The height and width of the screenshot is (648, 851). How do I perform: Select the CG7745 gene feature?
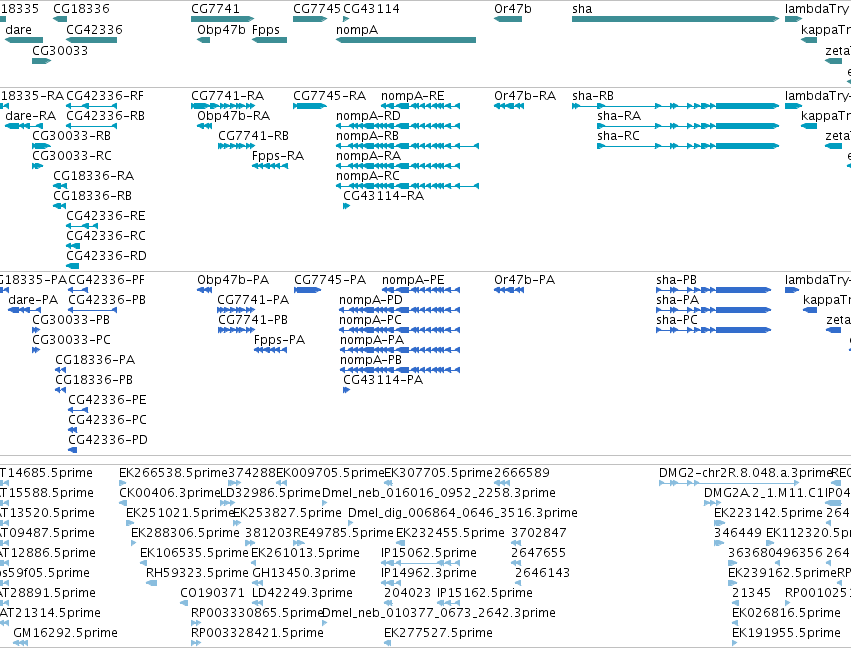pyautogui.click(x=310, y=19)
